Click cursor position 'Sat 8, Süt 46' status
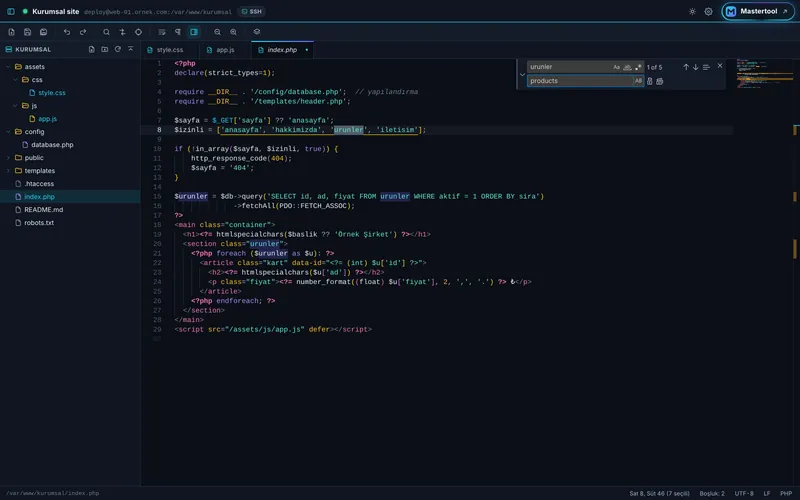800x500 pixels. [659, 494]
